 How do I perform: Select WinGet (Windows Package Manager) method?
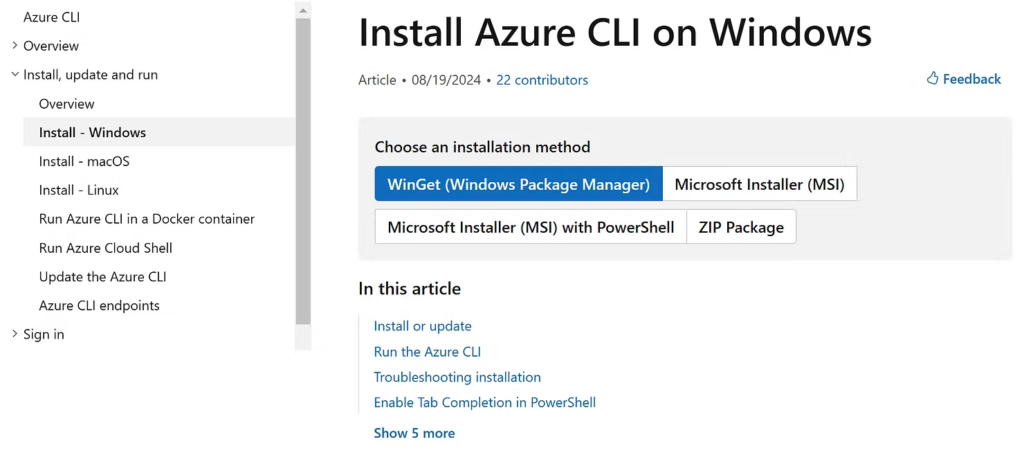[x=519, y=184]
